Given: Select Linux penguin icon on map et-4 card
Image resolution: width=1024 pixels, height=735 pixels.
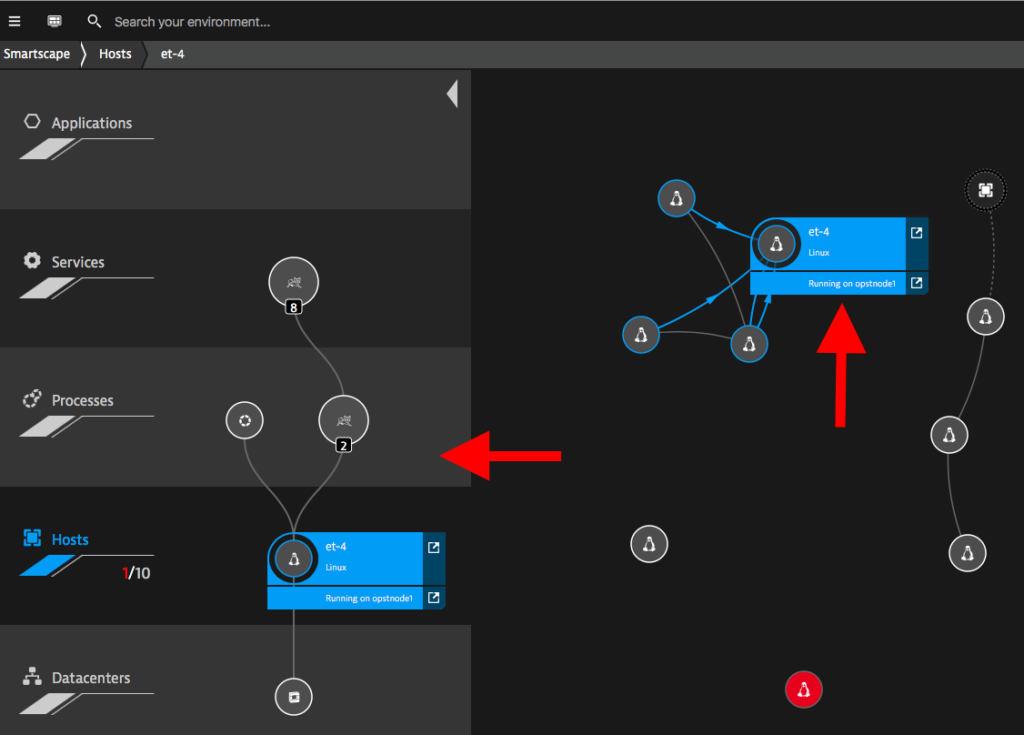Looking at the screenshot, I should pos(776,244).
